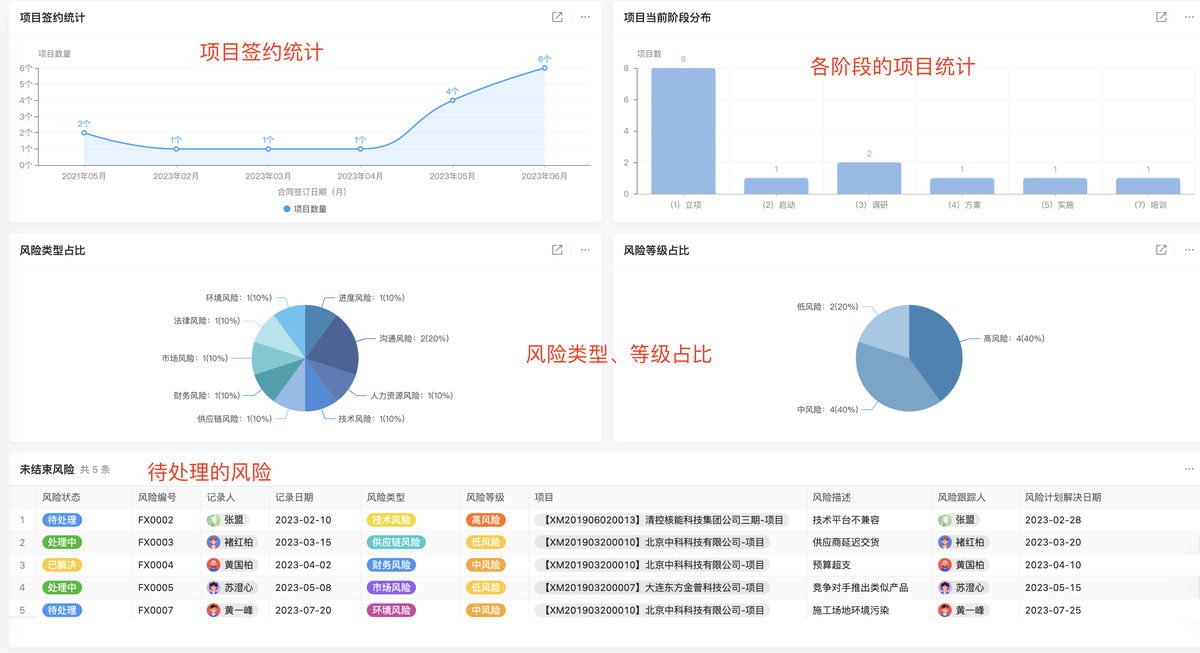The width and height of the screenshot is (1200, 653).
Task: Toggle the 项目数量 legend in line chart
Action: pyautogui.click(x=305, y=209)
